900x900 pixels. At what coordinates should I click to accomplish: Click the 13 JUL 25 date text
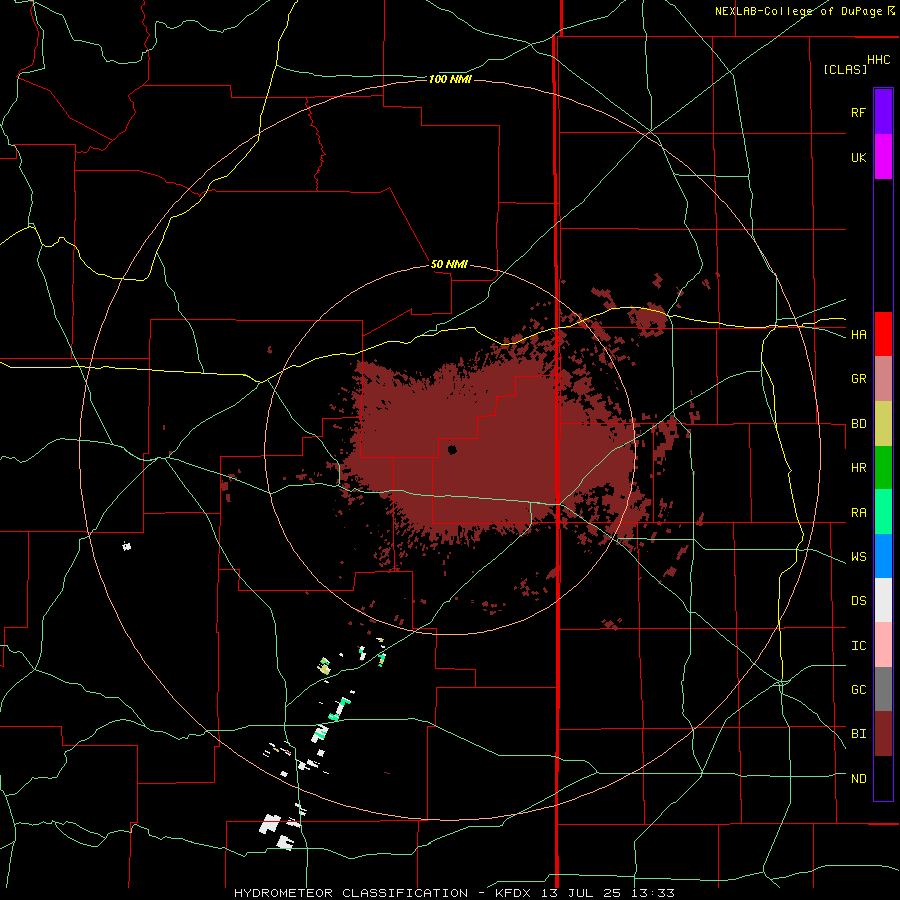582,893
